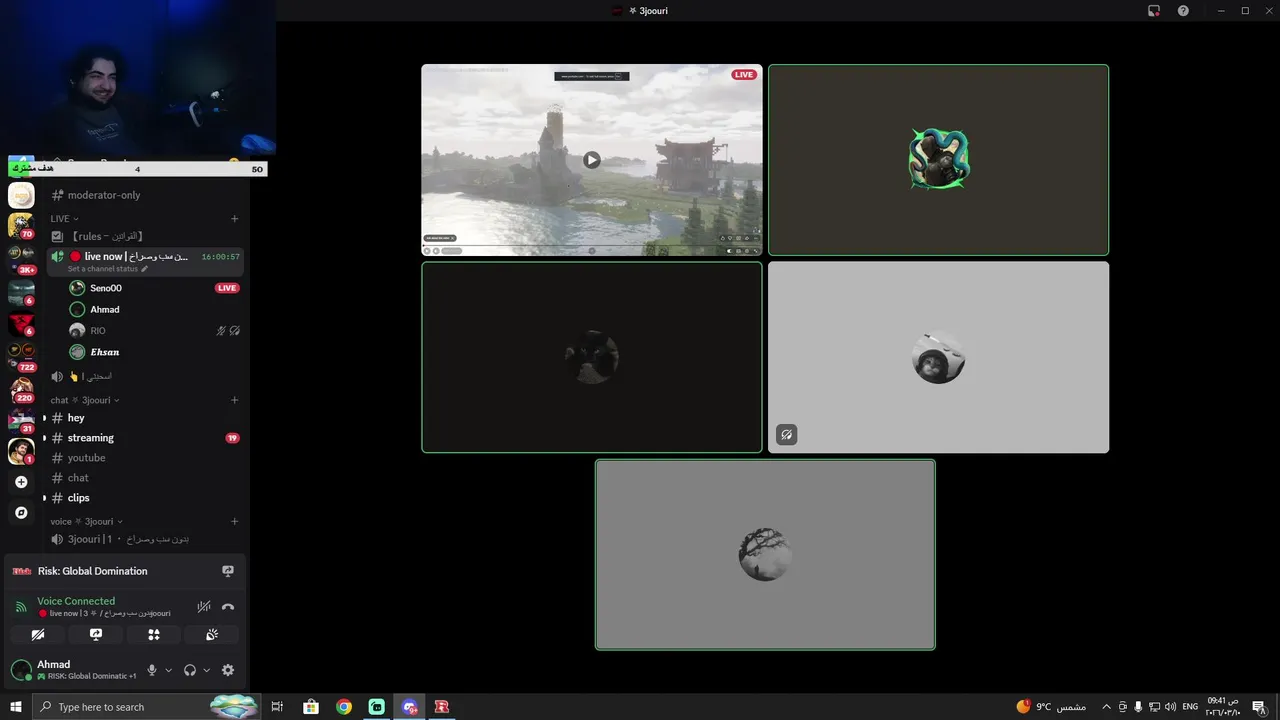Open the hey text channel
Image resolution: width=1280 pixels, height=720 pixels.
[146, 418]
